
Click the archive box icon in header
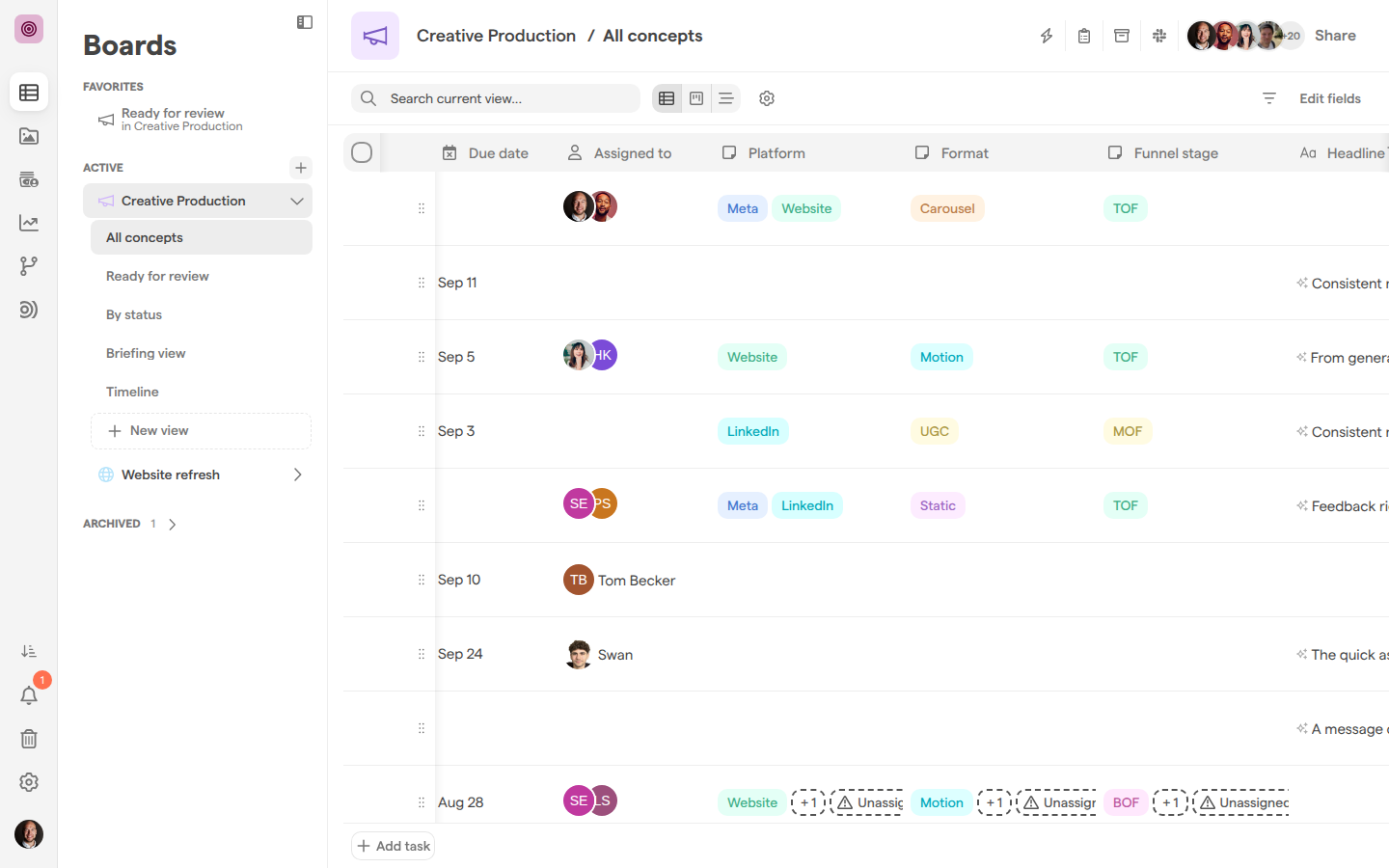point(1122,36)
